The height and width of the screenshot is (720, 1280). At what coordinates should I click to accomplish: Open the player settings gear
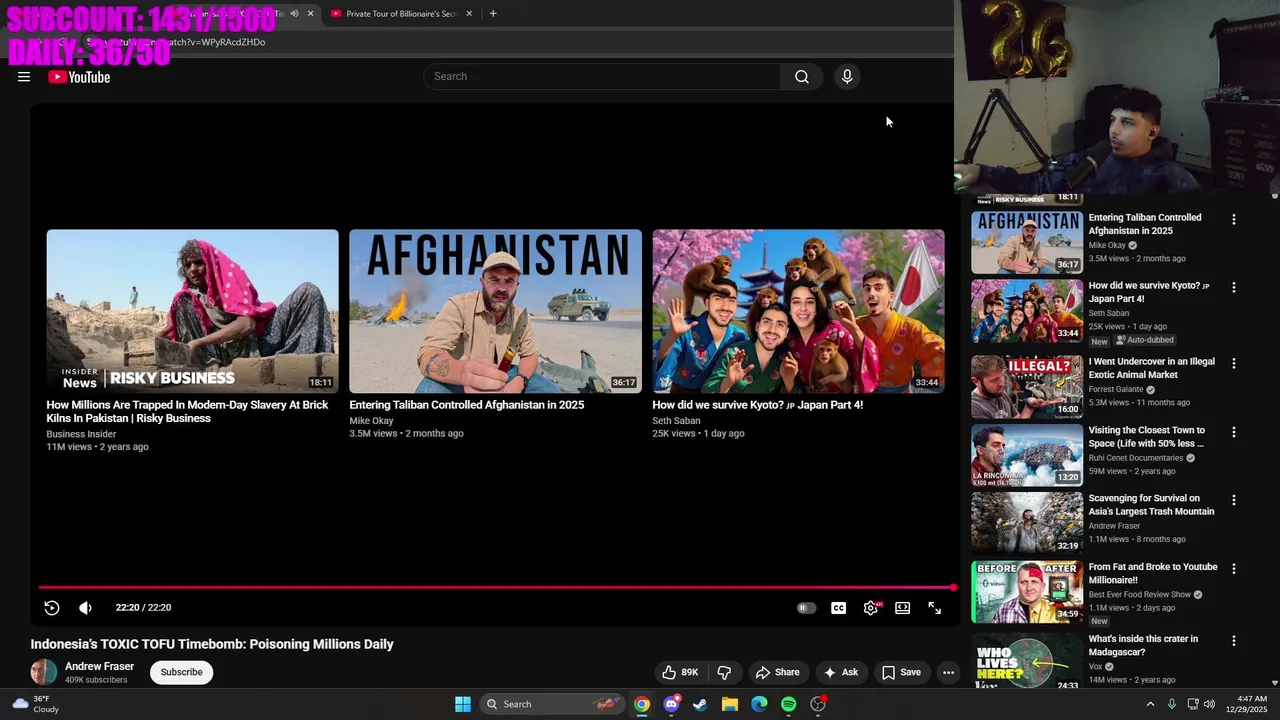[x=871, y=608]
